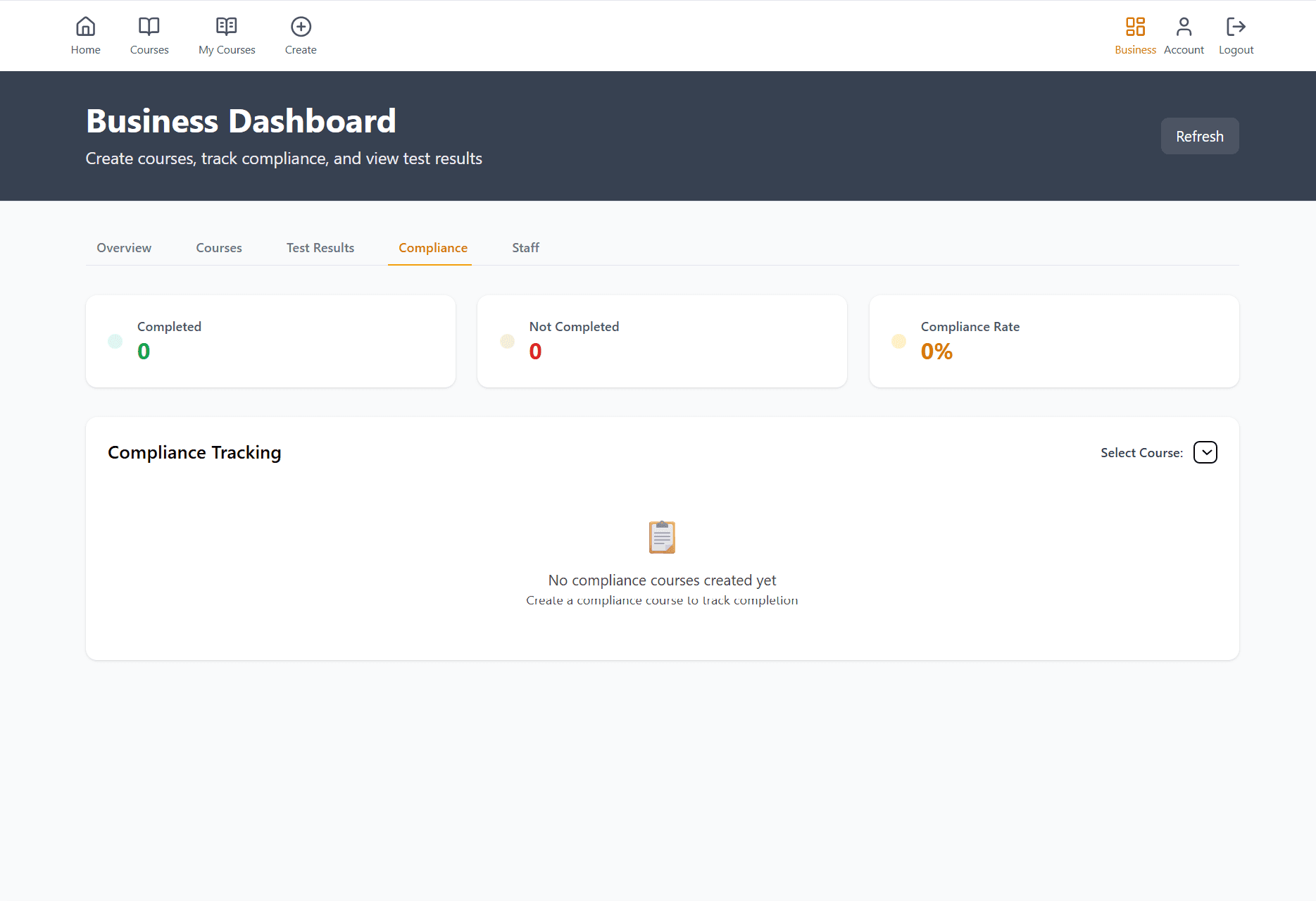
Task: Open My Courses open-book icon
Action: click(x=227, y=27)
